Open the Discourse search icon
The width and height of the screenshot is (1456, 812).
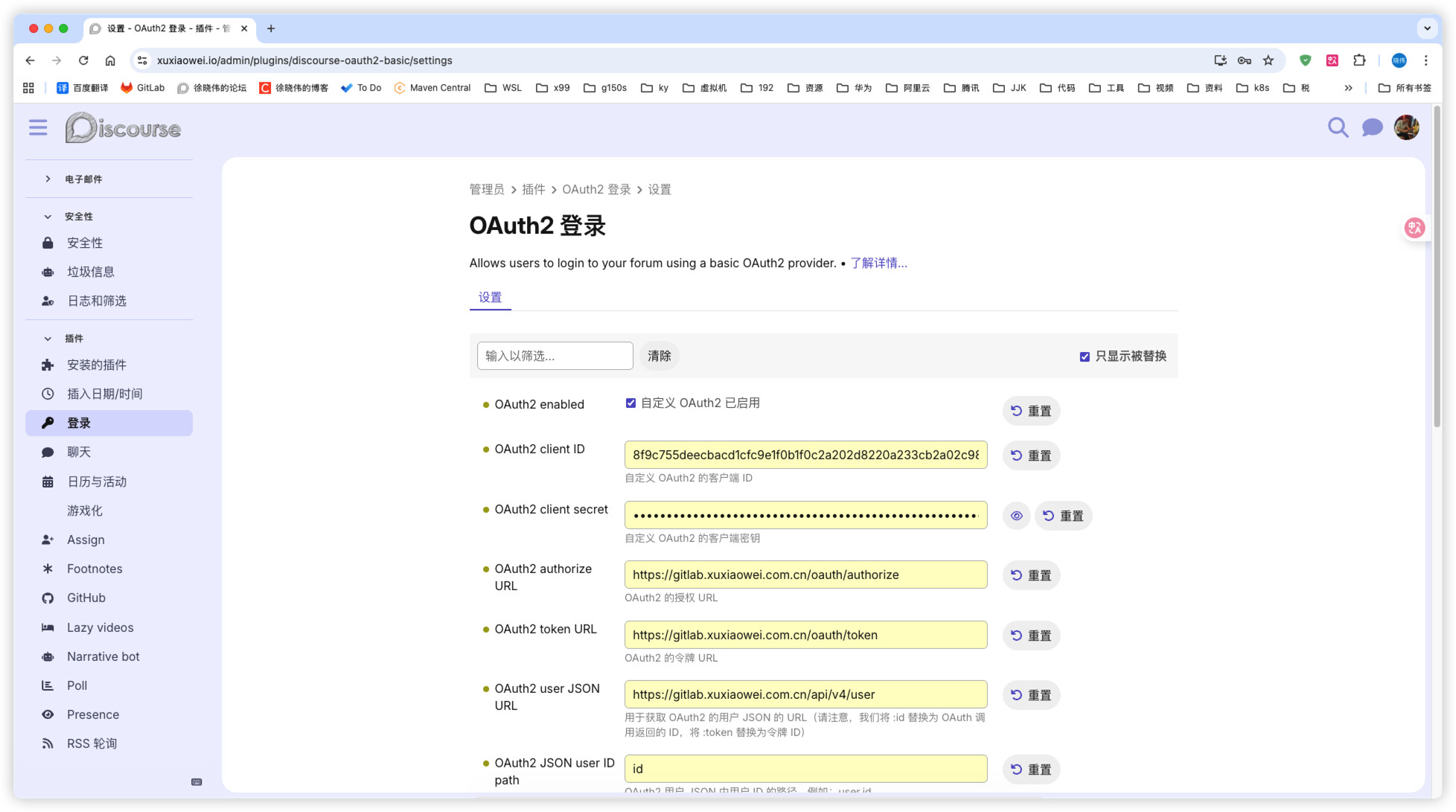[1338, 128]
